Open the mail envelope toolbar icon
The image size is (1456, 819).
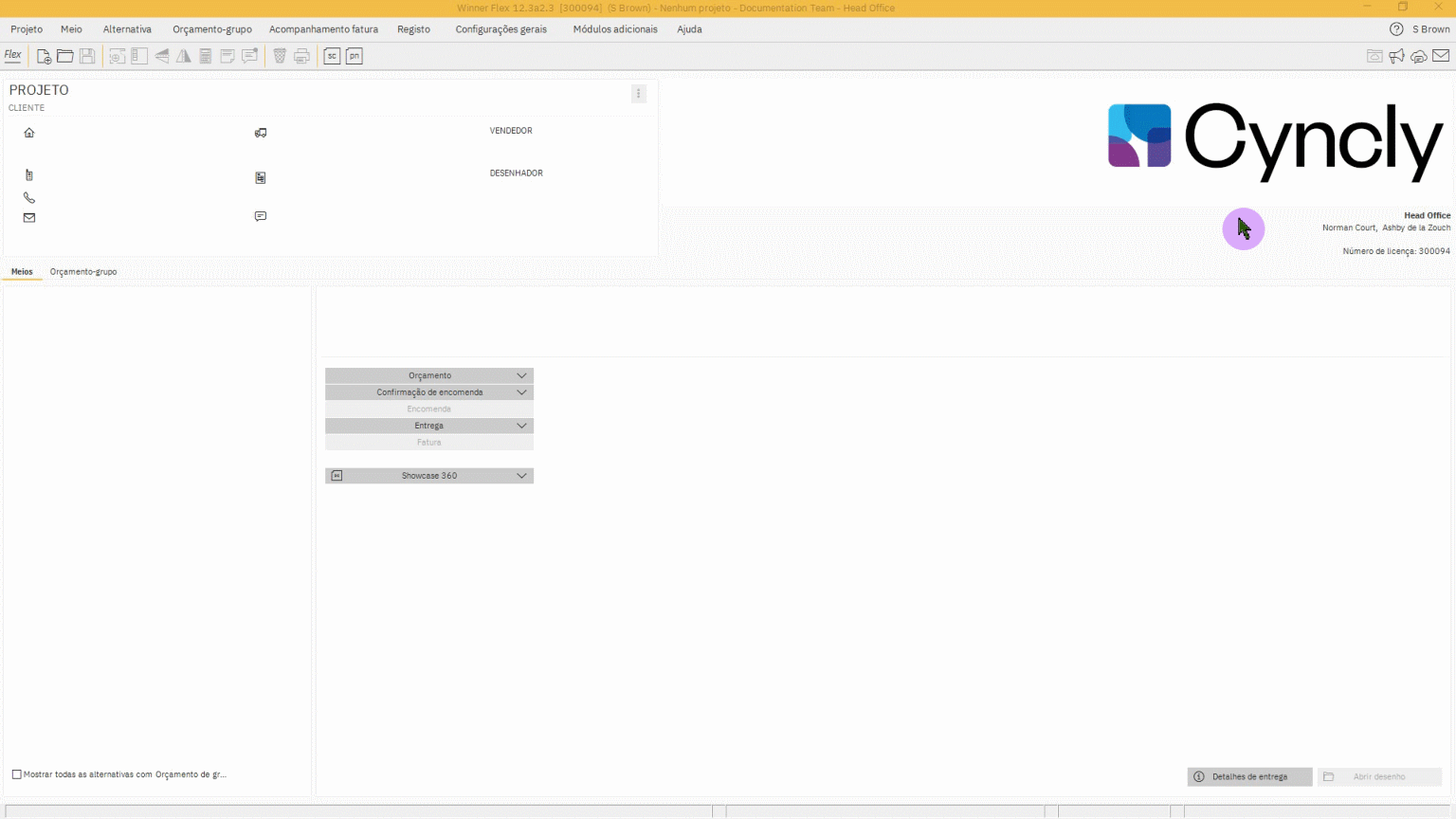click(1441, 56)
